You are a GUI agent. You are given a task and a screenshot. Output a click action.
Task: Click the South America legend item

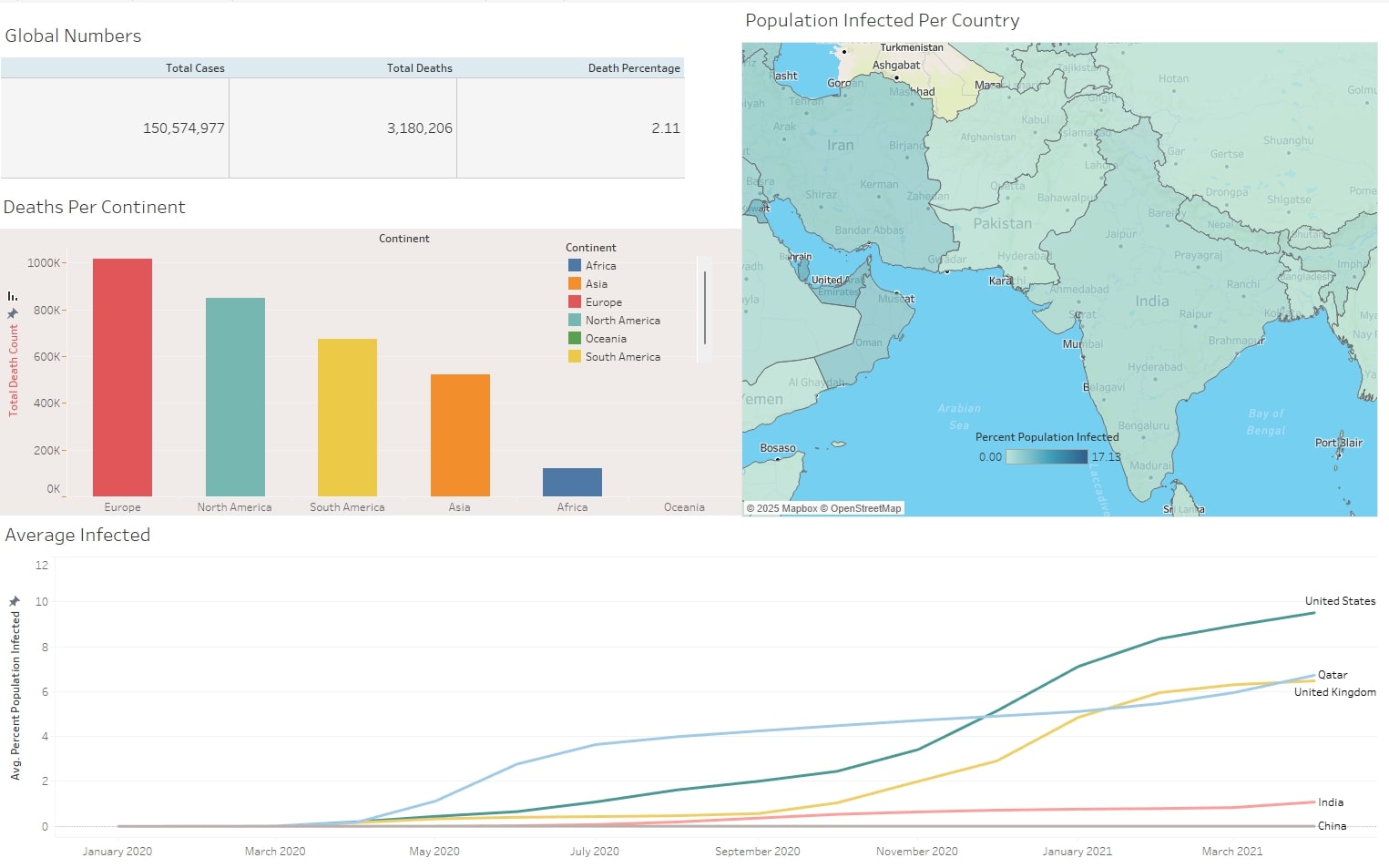coord(622,357)
